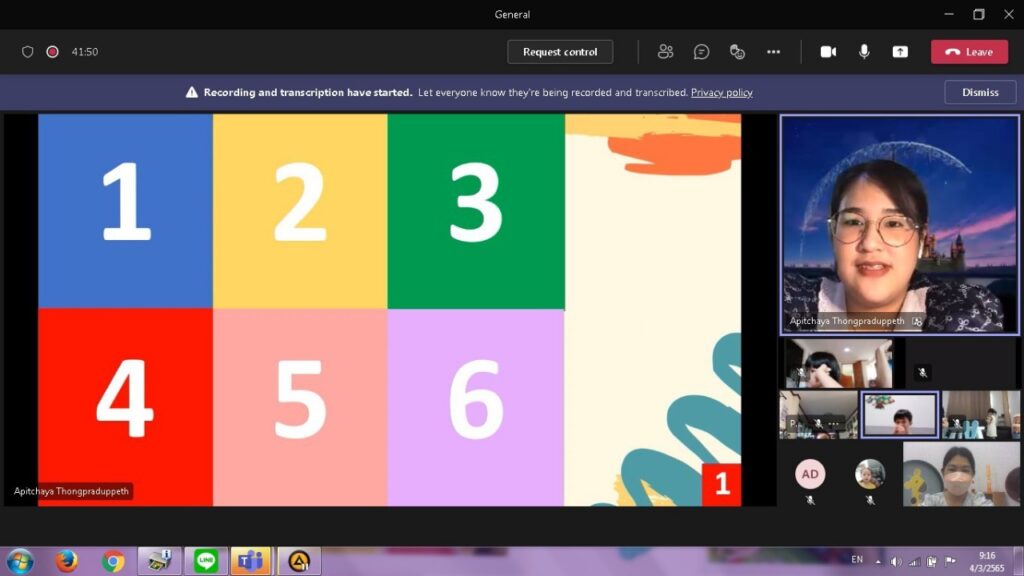Toggle the camera on or off
Image resolution: width=1024 pixels, height=576 pixels.
coord(828,52)
